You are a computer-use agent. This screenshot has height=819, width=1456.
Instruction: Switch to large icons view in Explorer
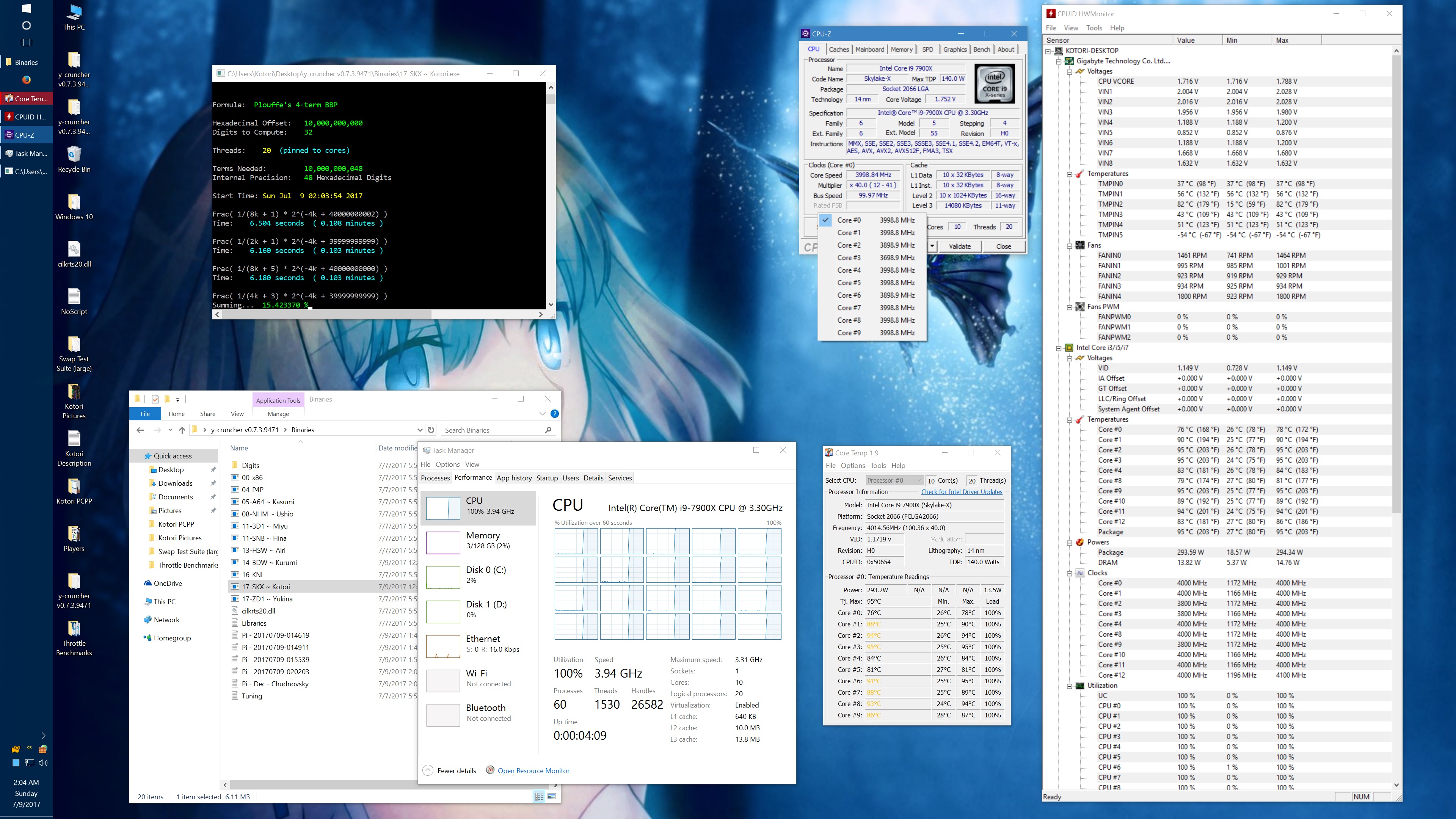tap(552, 796)
